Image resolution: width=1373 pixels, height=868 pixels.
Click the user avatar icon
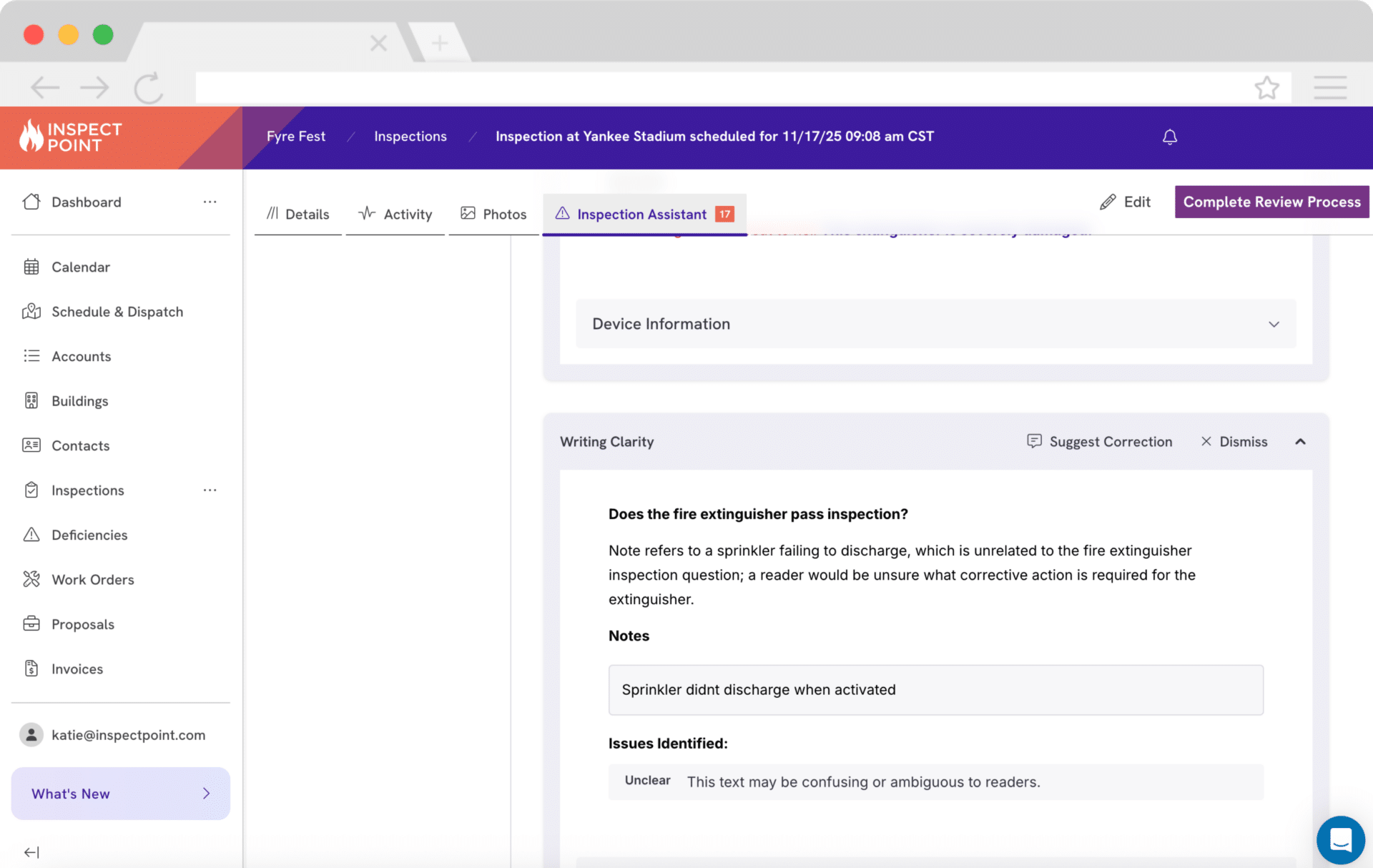pyautogui.click(x=31, y=734)
